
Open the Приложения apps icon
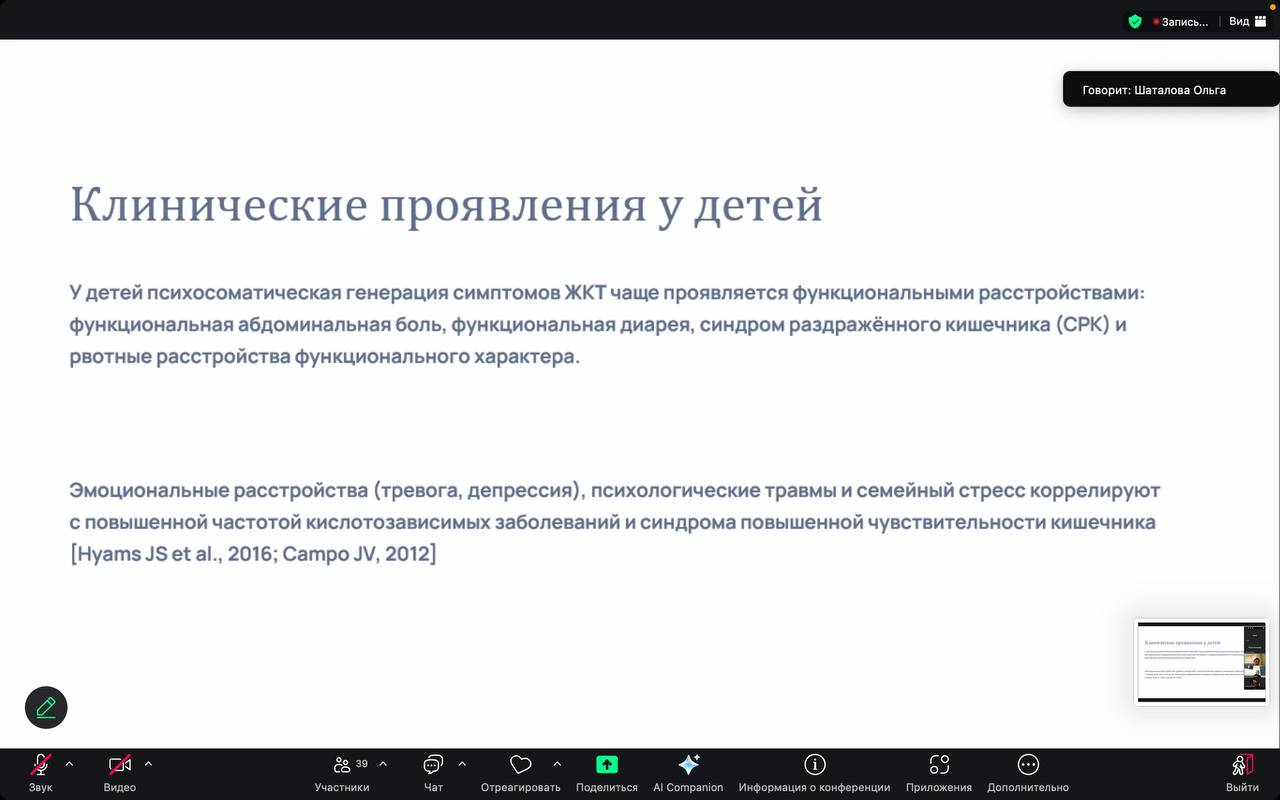(x=938, y=765)
